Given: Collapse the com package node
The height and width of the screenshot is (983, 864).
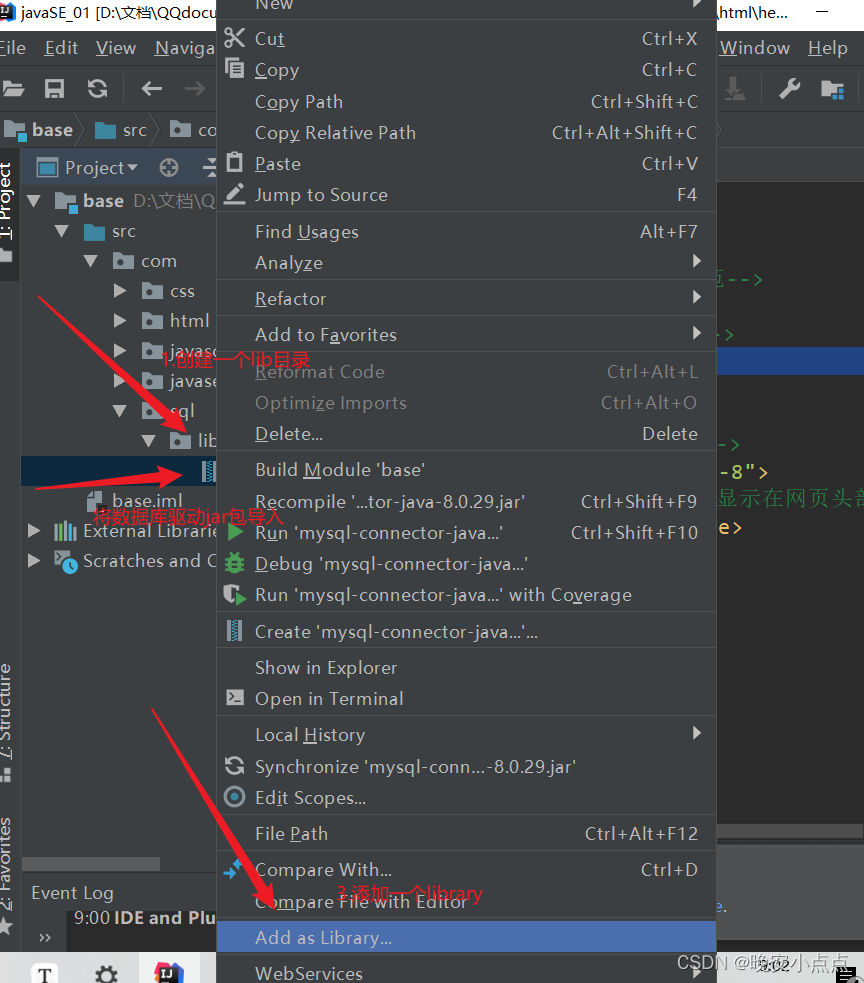Looking at the screenshot, I should 90,261.
